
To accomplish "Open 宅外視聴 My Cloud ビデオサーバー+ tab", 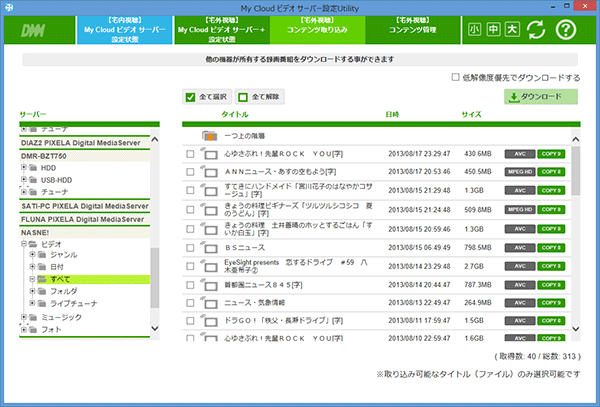I will 222,30.
